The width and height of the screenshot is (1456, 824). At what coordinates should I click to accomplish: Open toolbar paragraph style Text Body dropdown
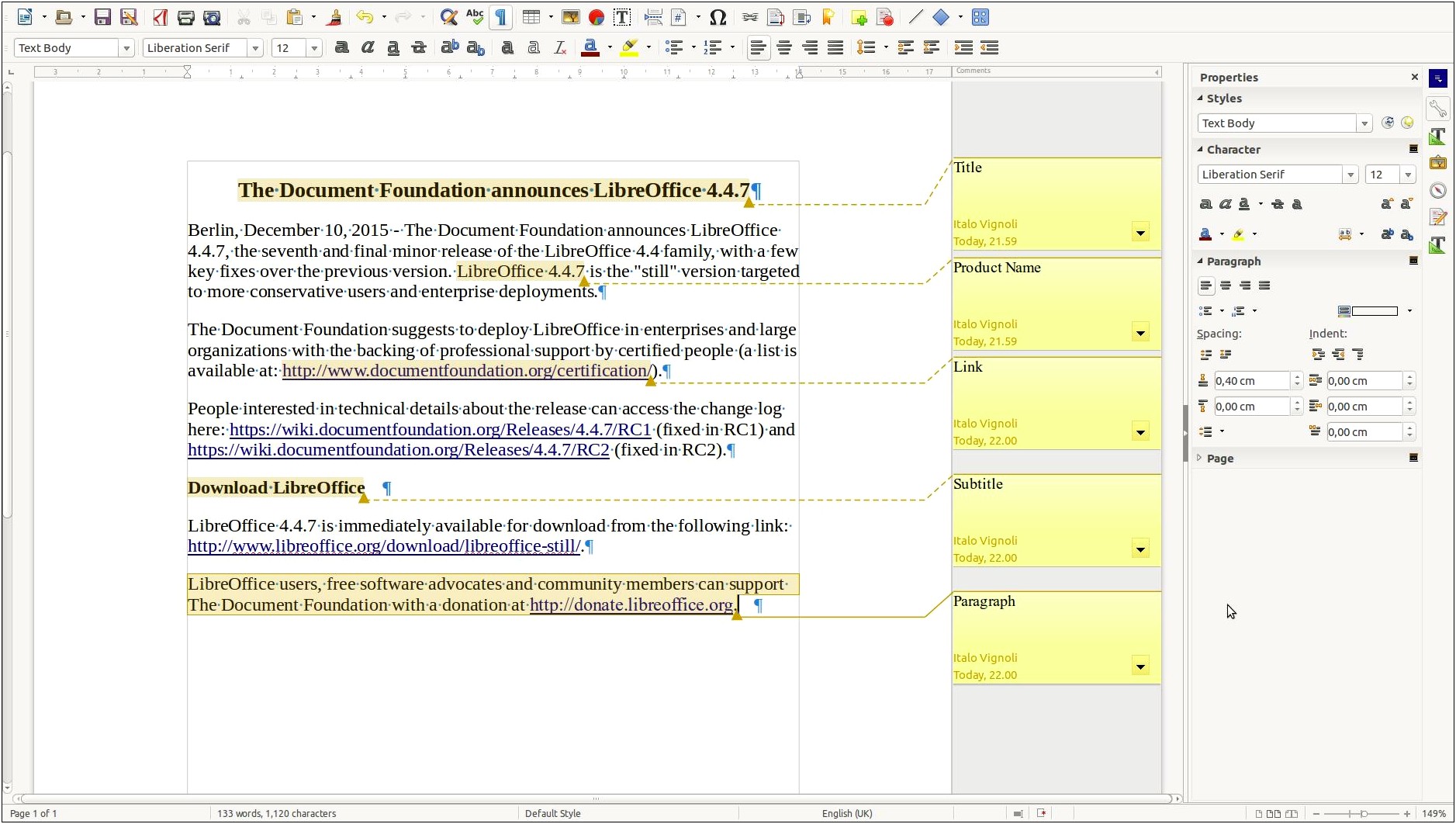pyautogui.click(x=126, y=48)
